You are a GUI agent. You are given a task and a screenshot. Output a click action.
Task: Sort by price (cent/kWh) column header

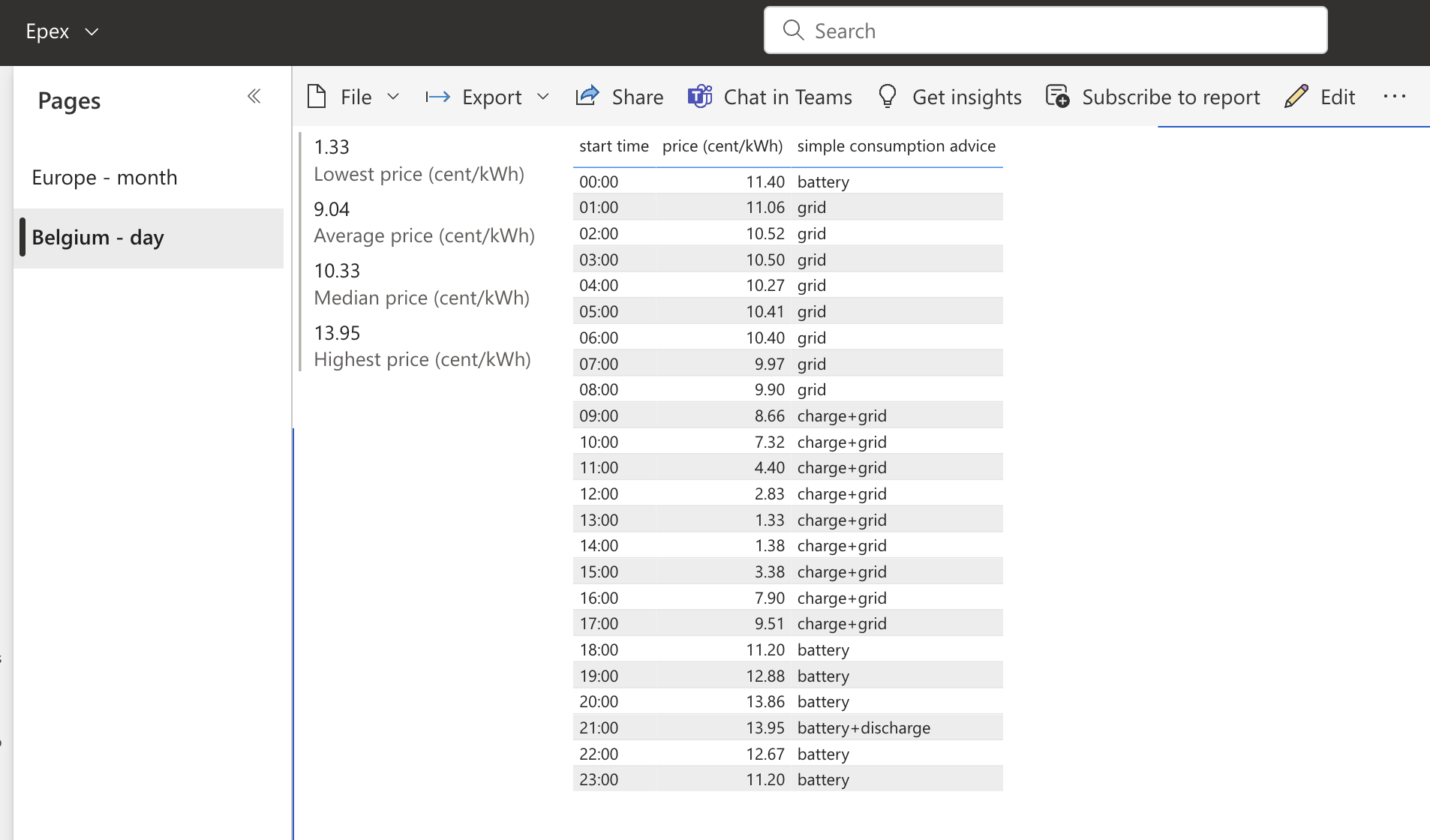click(x=722, y=146)
